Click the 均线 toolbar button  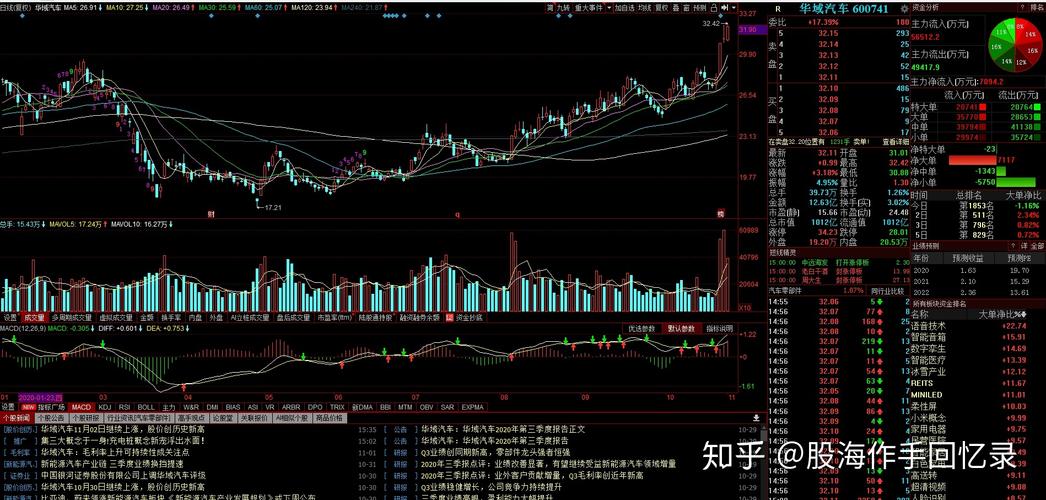point(644,8)
